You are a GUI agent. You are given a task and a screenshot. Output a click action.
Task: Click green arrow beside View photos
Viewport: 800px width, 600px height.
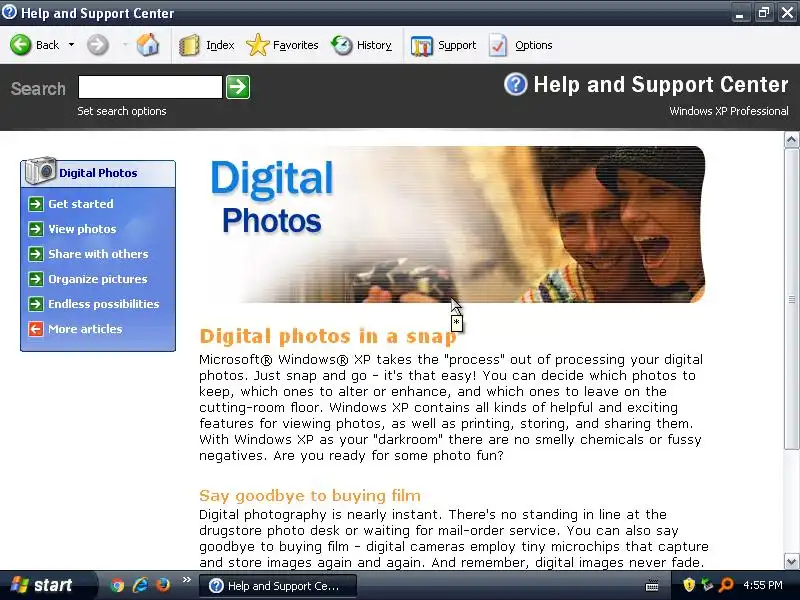coord(36,229)
